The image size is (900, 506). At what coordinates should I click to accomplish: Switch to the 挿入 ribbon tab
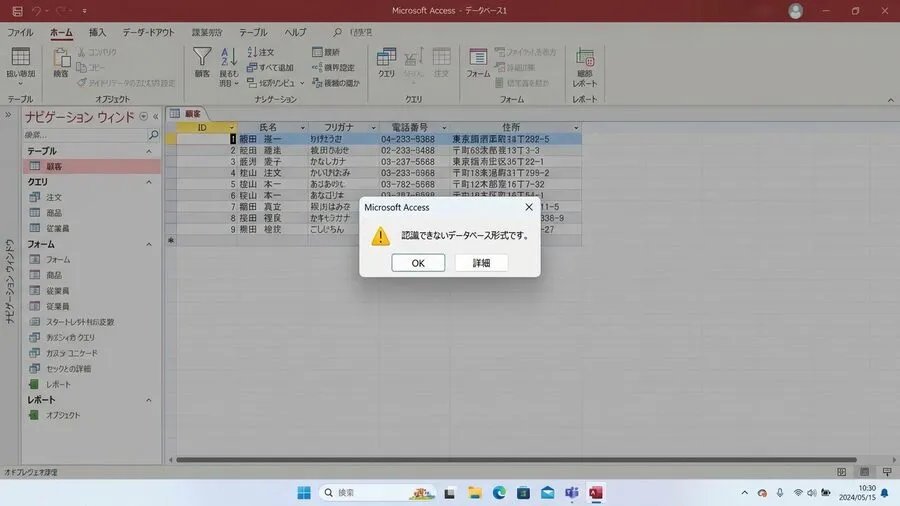(x=97, y=32)
